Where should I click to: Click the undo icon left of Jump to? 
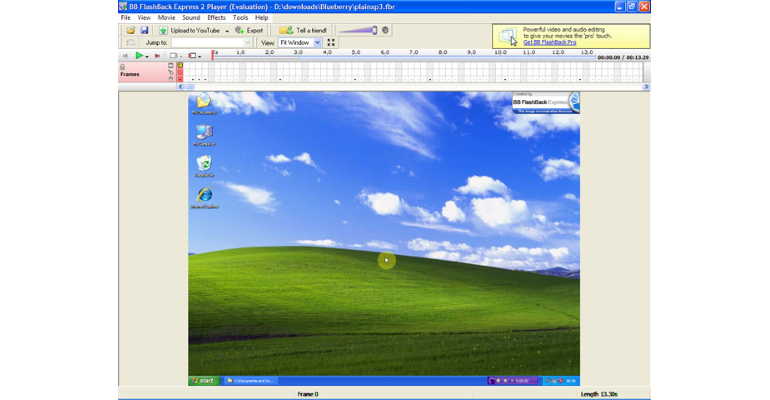coord(131,43)
